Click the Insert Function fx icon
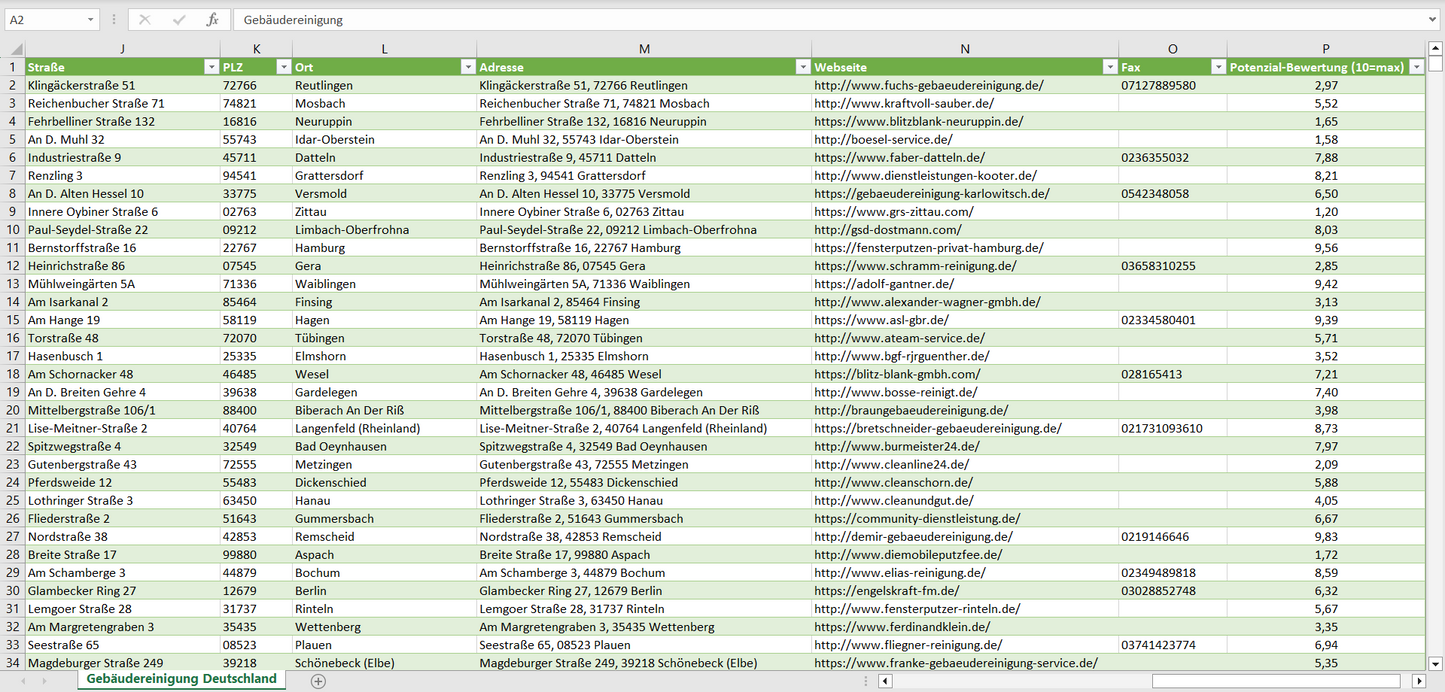The height and width of the screenshot is (692, 1445). tap(212, 20)
